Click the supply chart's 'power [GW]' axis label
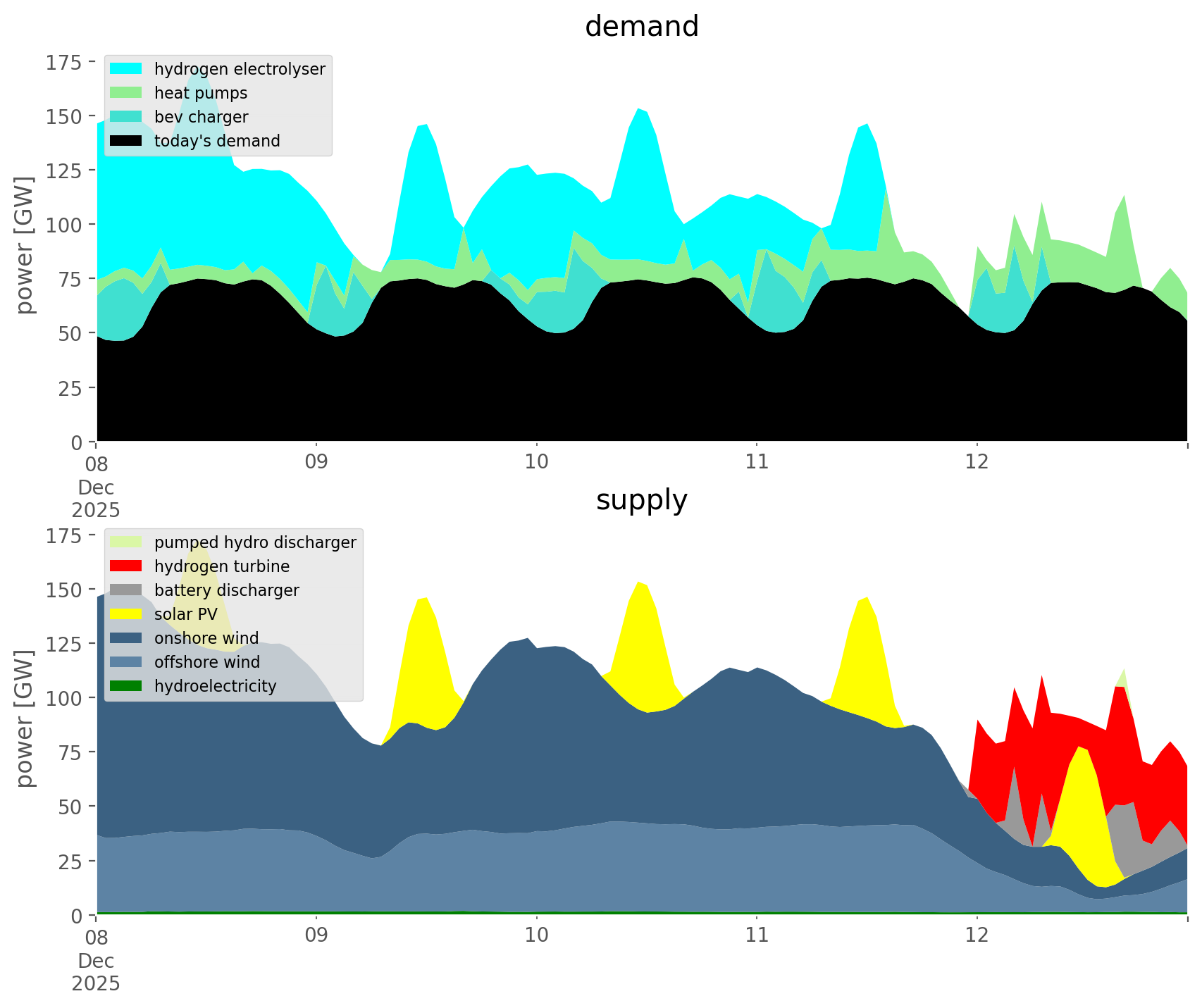This screenshot has height=1008, width=1202. pos(25,718)
